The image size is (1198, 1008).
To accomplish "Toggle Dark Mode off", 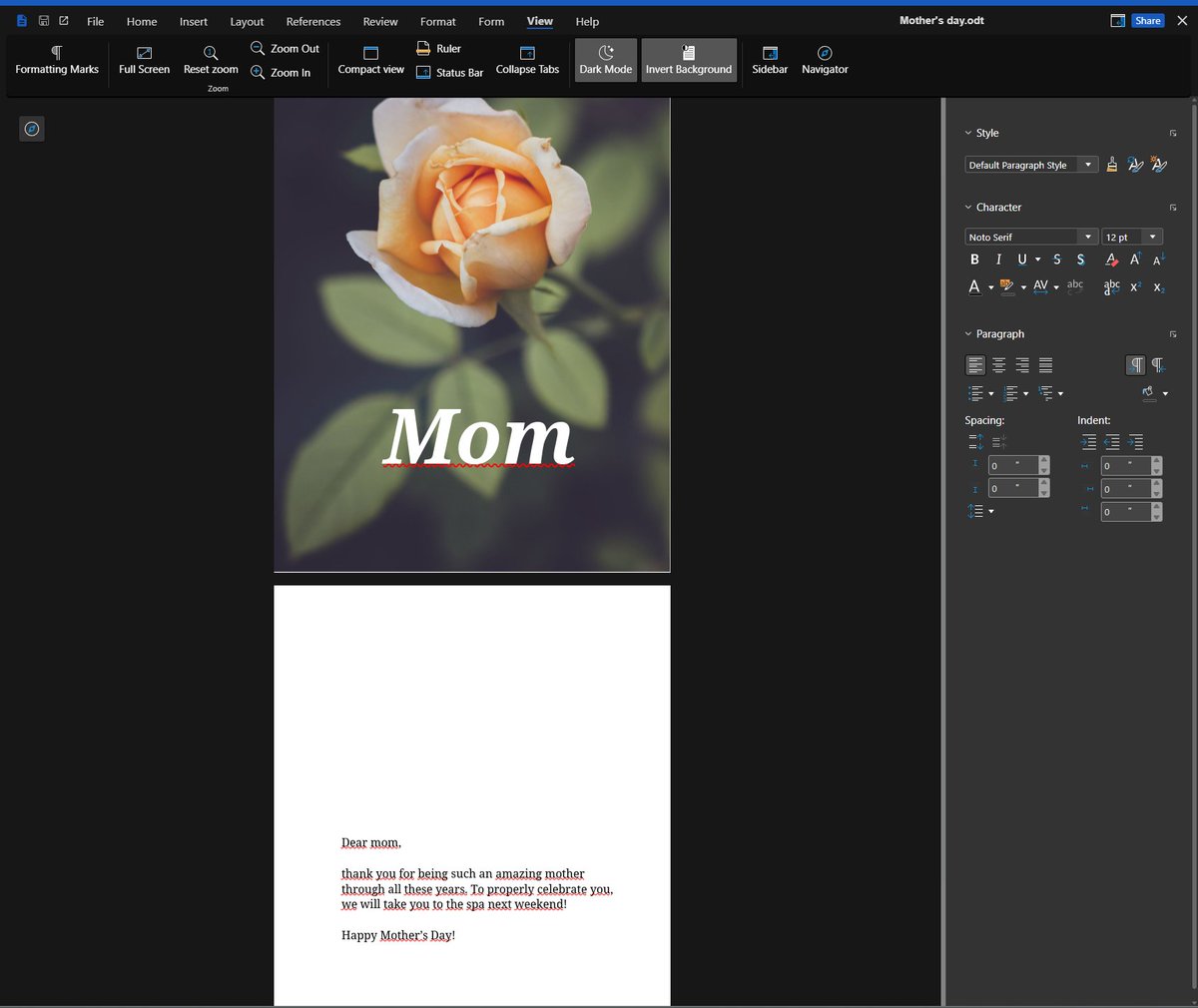I will click(605, 60).
